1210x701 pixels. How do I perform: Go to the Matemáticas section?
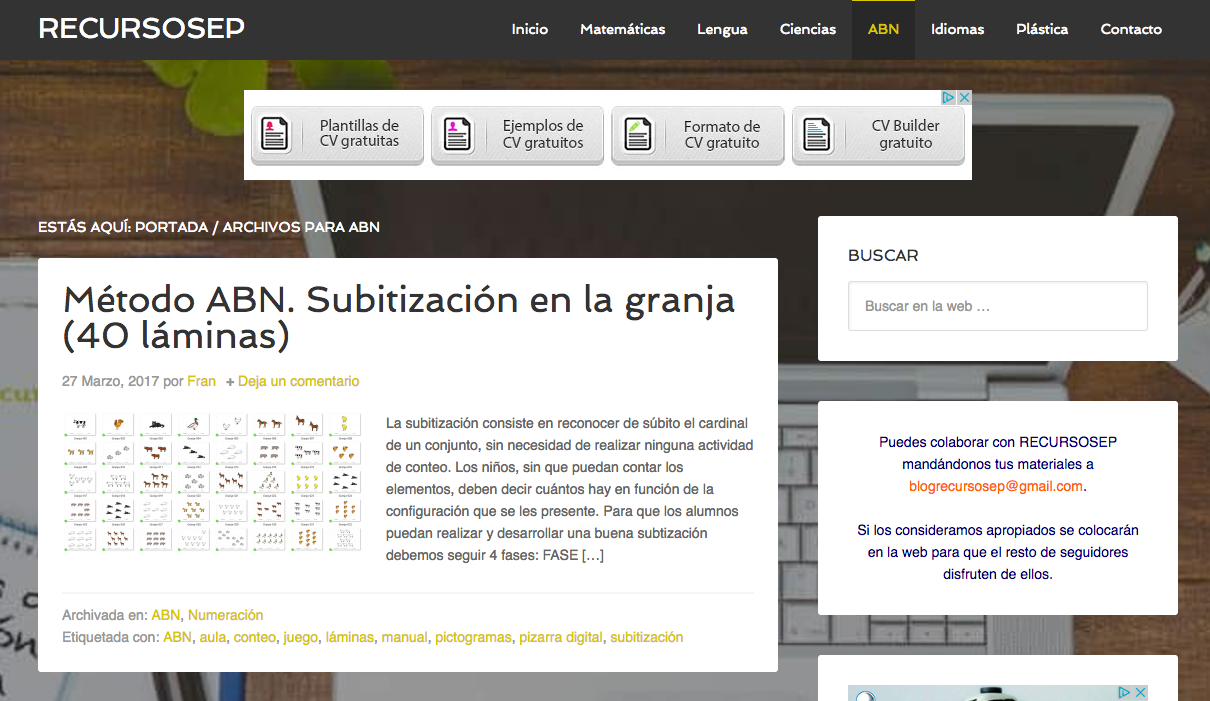[622, 29]
